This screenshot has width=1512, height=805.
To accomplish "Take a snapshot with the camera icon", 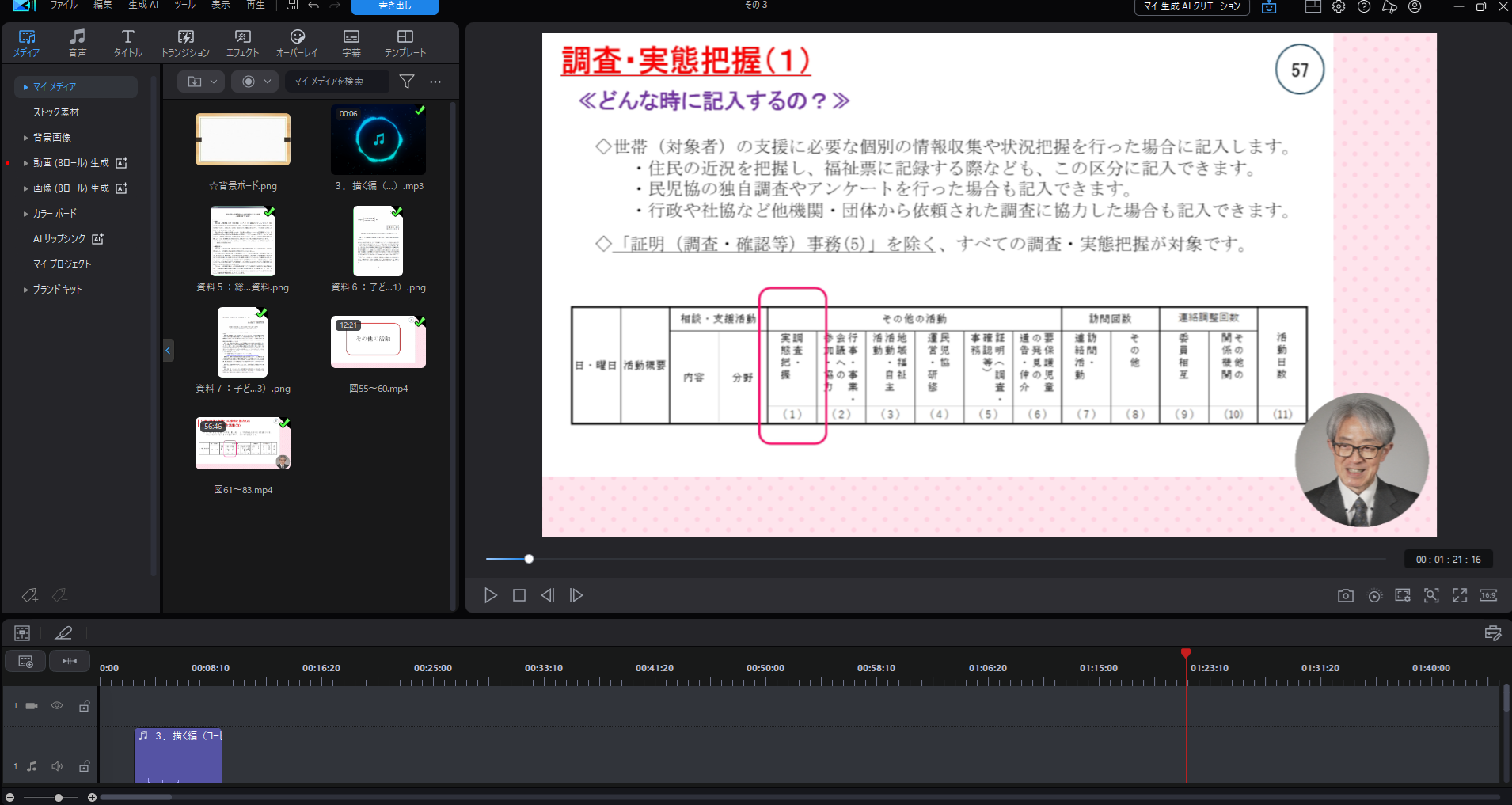I will pos(1345,596).
